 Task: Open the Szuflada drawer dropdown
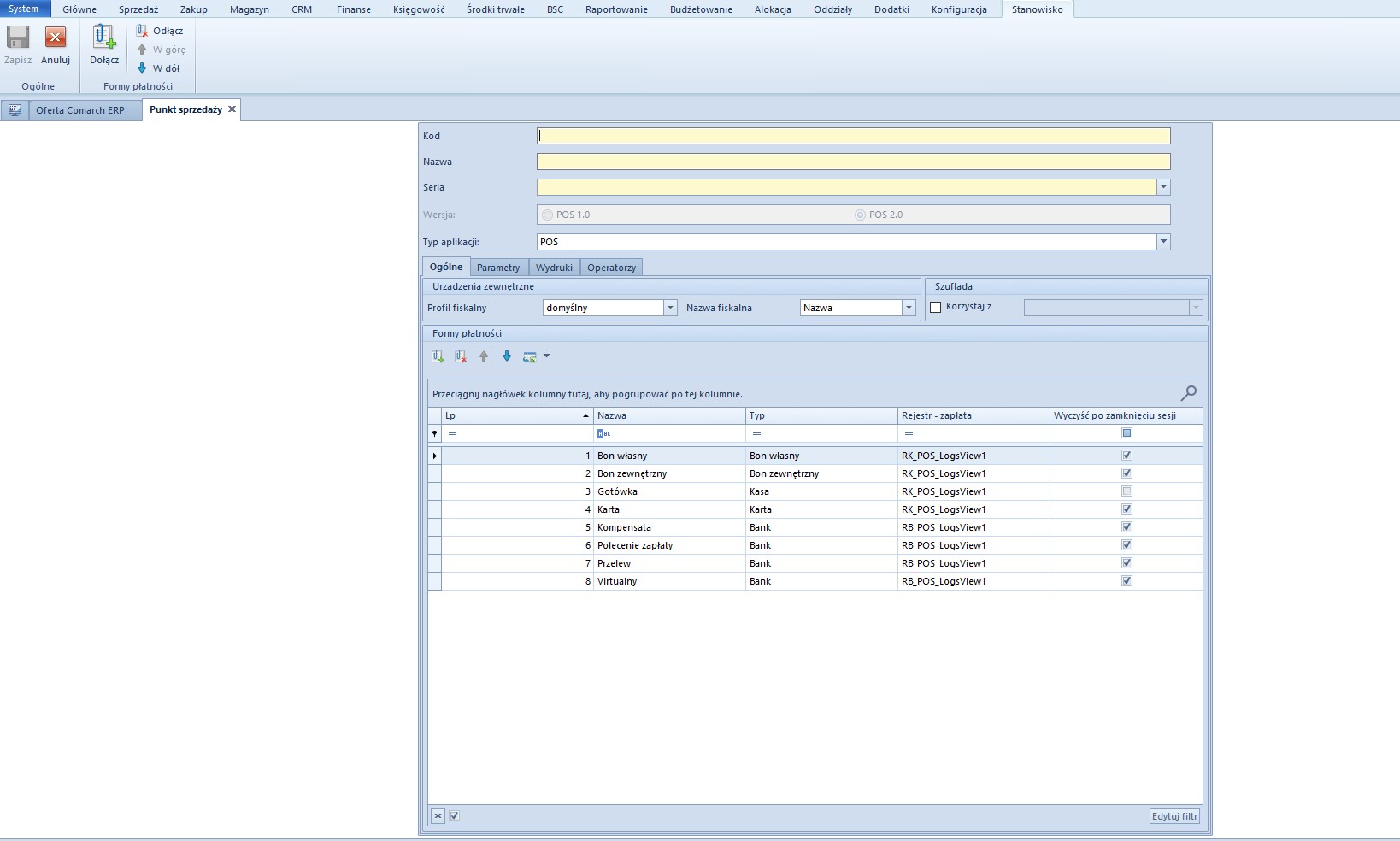coord(1196,308)
